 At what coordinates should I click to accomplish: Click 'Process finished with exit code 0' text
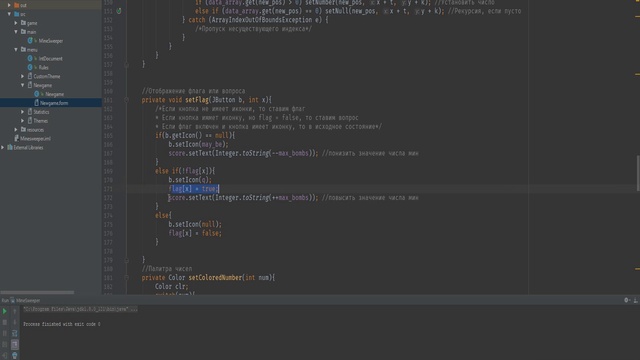tap(62, 324)
